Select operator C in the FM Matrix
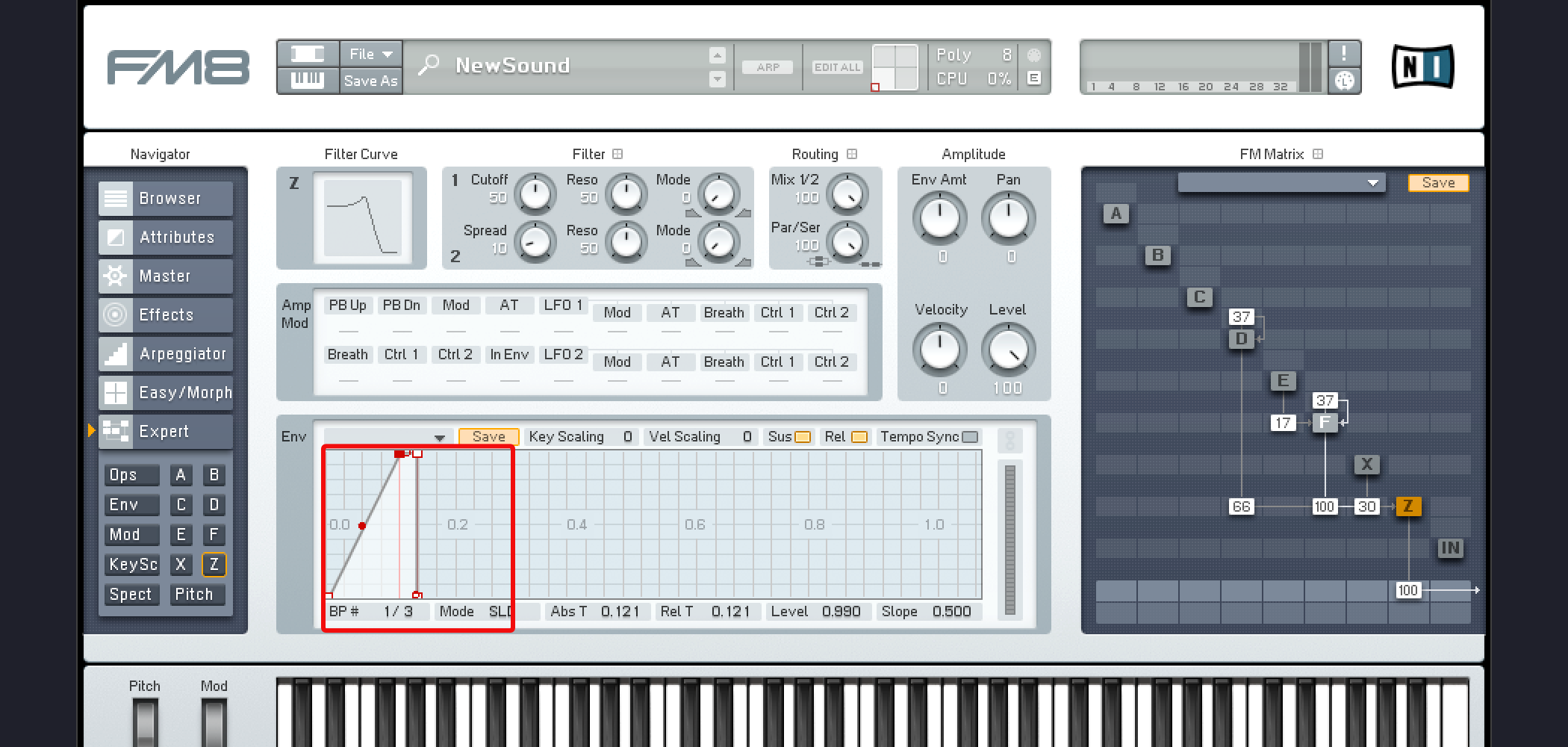 (1200, 297)
